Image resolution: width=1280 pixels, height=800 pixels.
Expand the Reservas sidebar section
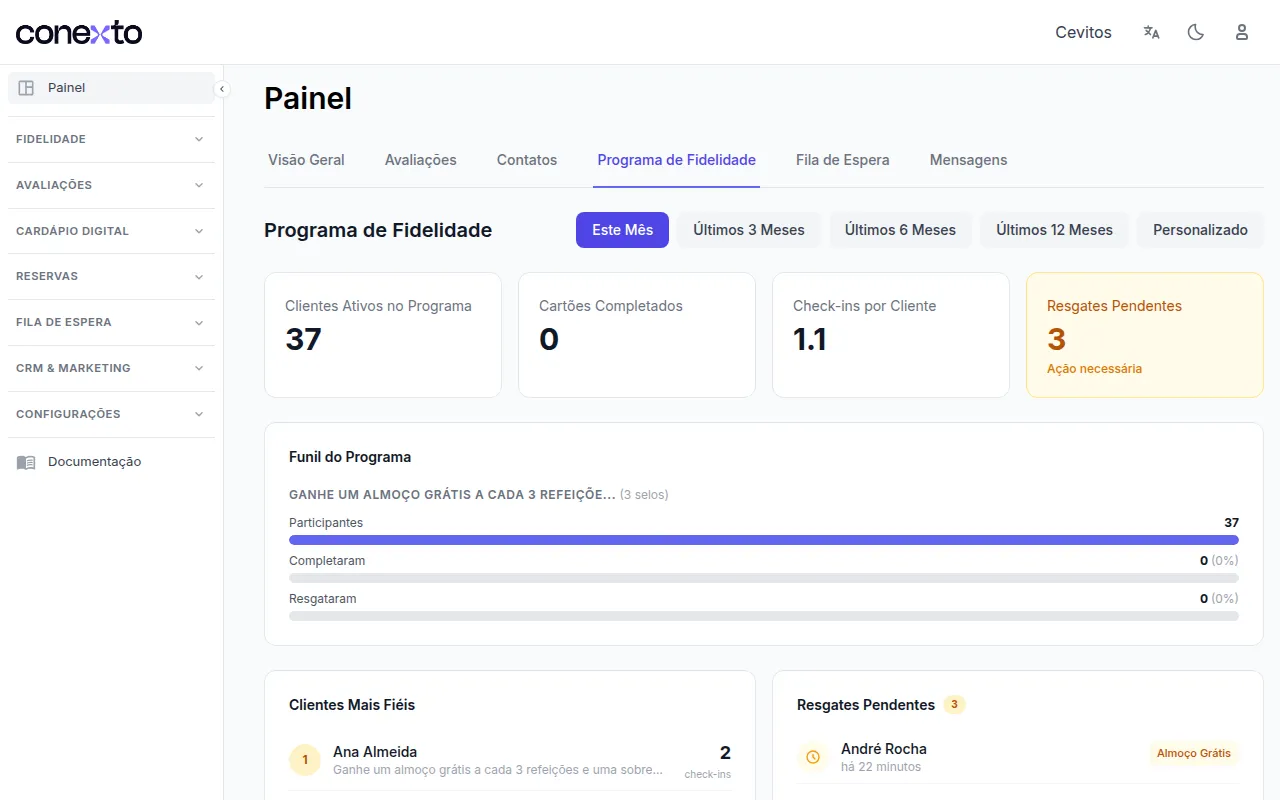tap(111, 276)
